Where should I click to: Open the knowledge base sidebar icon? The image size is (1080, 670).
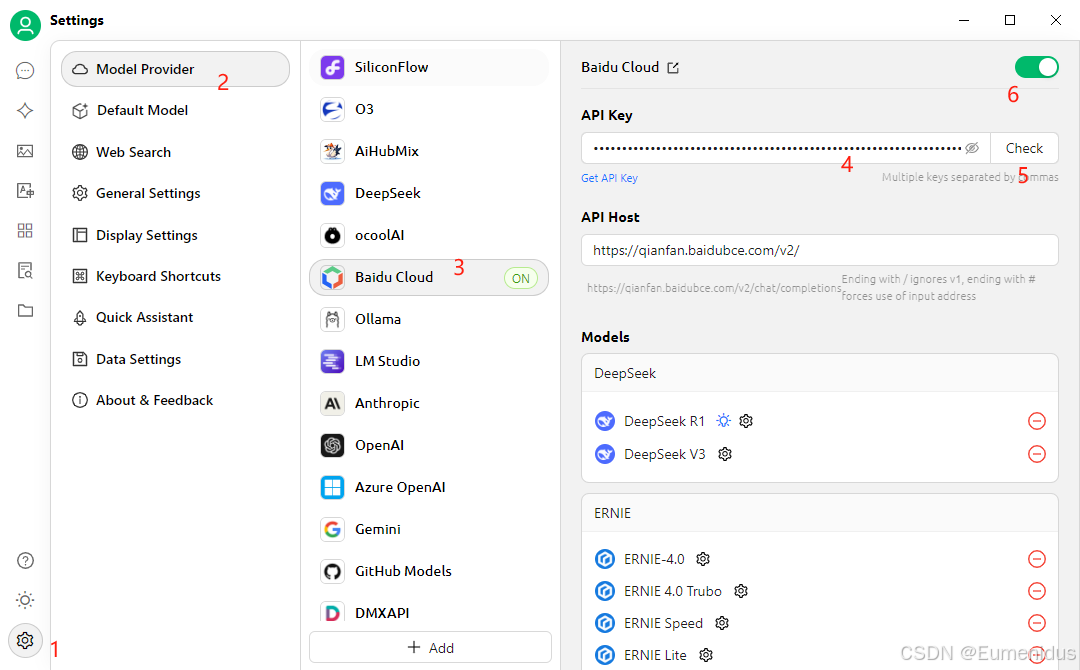25,271
